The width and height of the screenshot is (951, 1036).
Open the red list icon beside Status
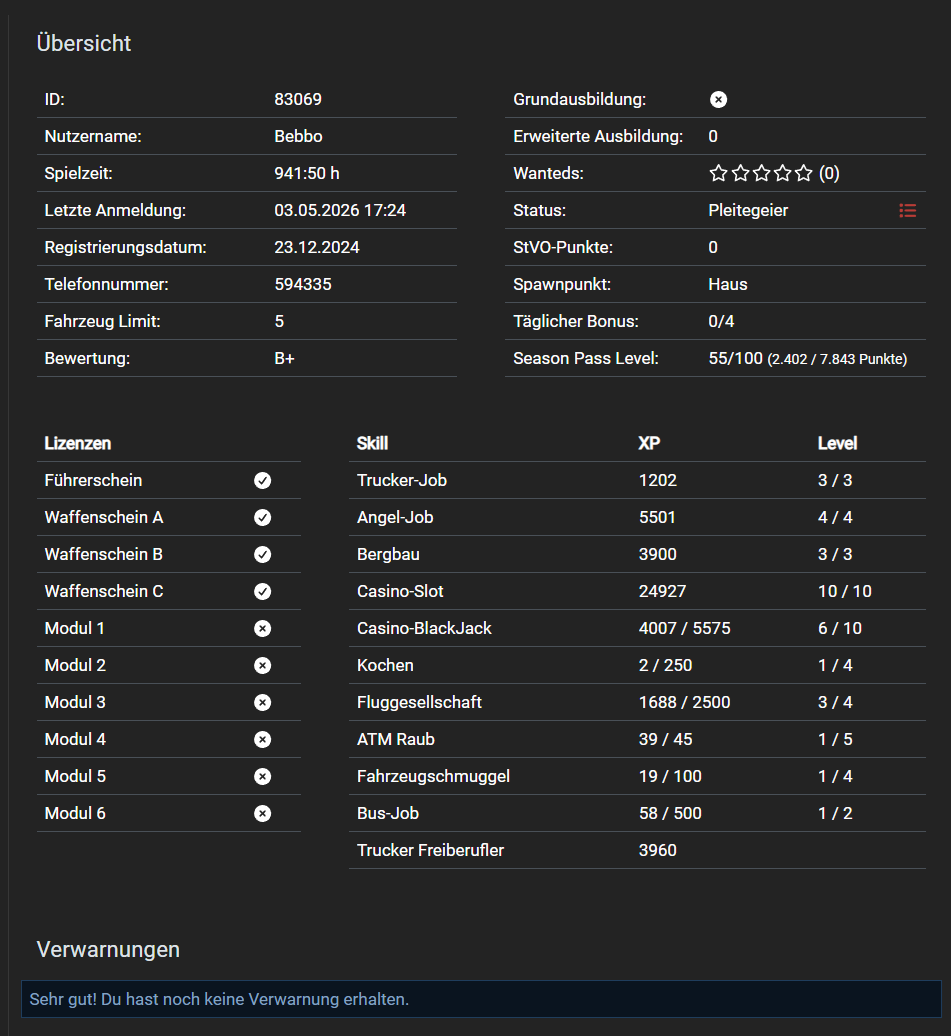tap(907, 211)
